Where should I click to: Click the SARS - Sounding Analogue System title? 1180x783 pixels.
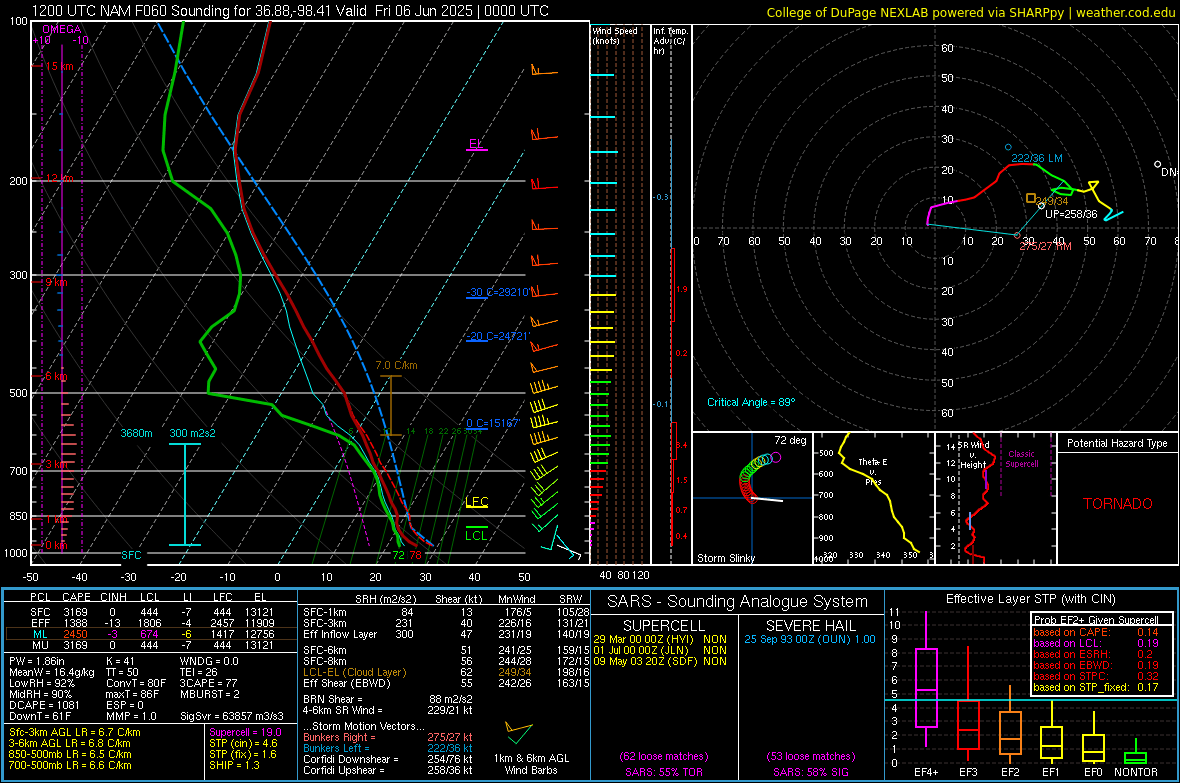[738, 602]
